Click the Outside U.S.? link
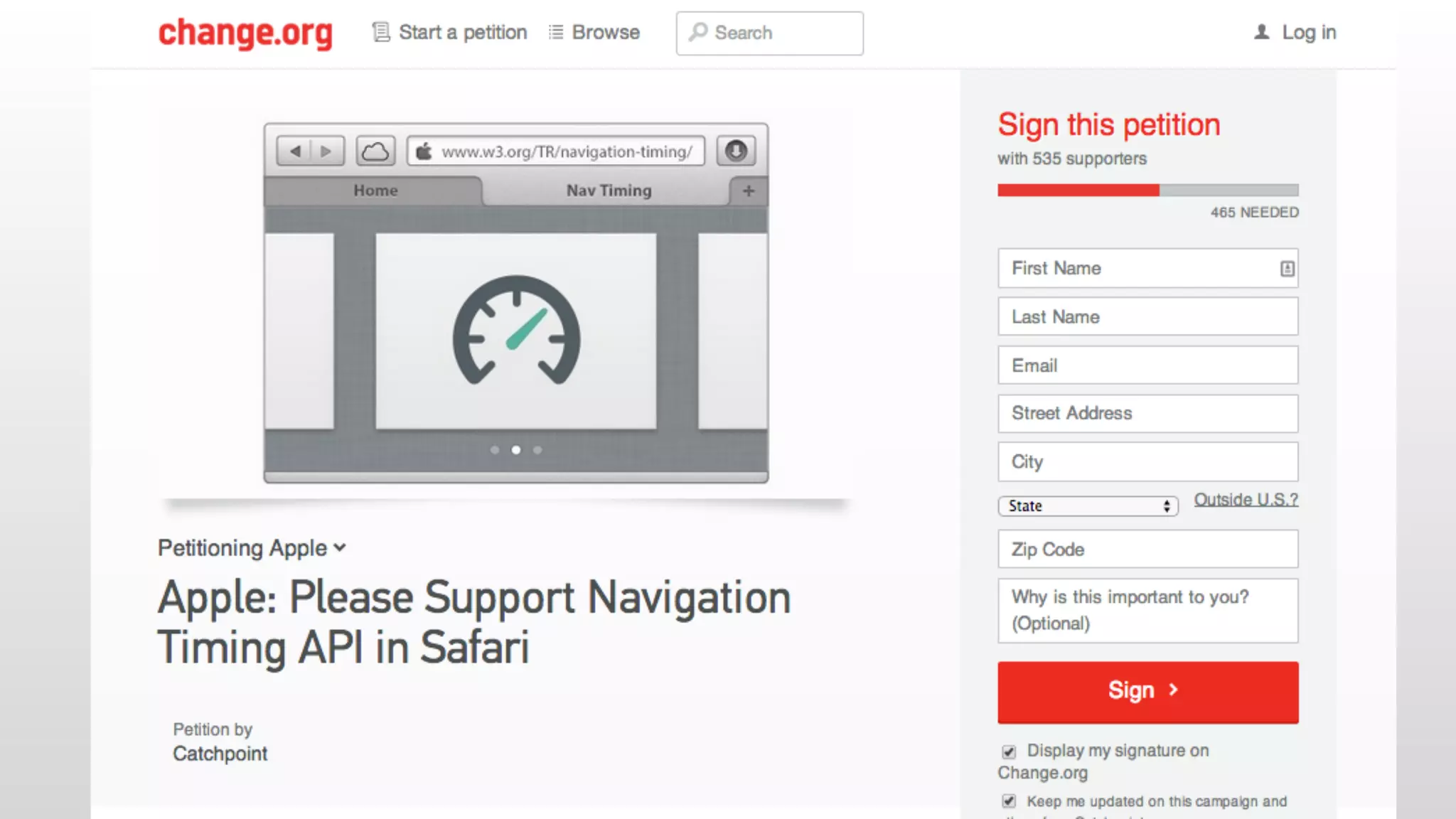 click(x=1246, y=500)
